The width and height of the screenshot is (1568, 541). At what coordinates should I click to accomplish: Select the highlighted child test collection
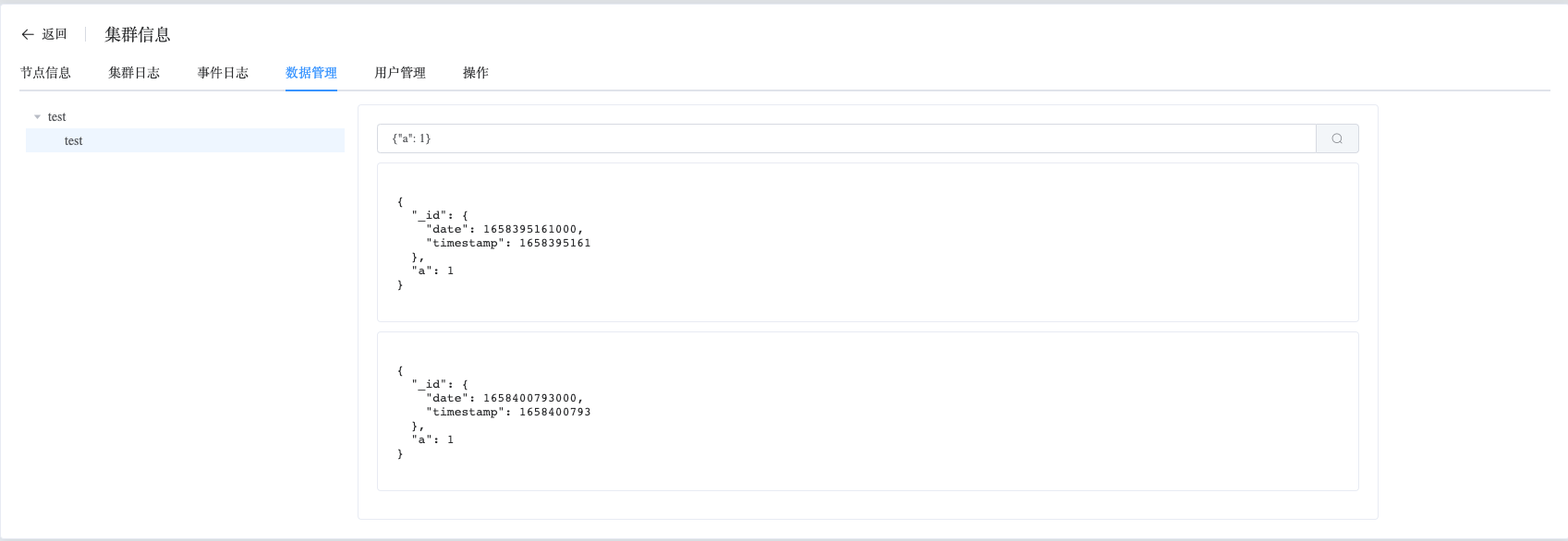click(x=185, y=140)
